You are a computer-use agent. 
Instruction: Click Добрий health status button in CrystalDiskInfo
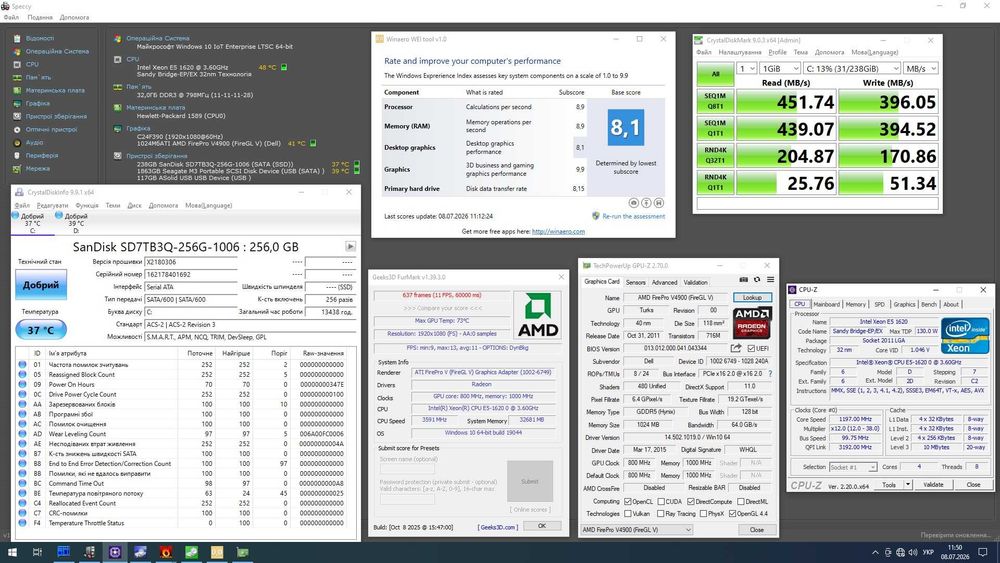pos(41,285)
